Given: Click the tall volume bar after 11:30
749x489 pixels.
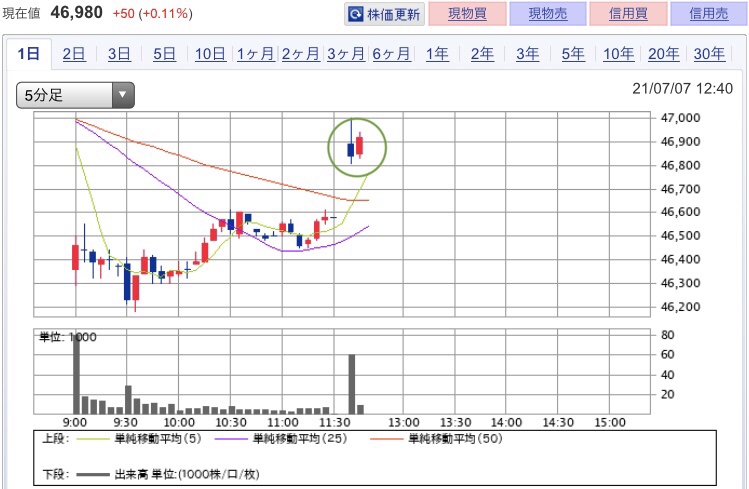Looking at the screenshot, I should coord(352,384).
